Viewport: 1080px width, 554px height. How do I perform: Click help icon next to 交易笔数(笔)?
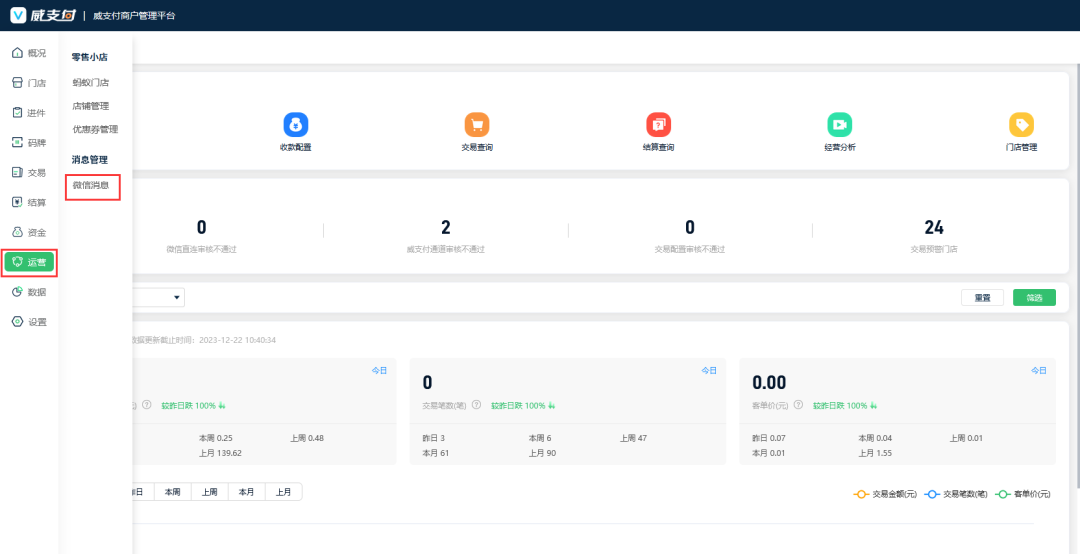click(x=479, y=406)
